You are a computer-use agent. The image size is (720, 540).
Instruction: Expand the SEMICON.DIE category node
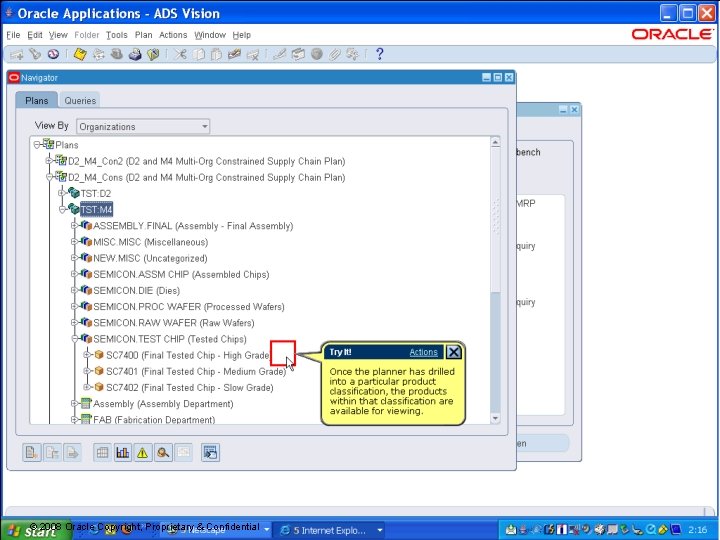click(74, 290)
